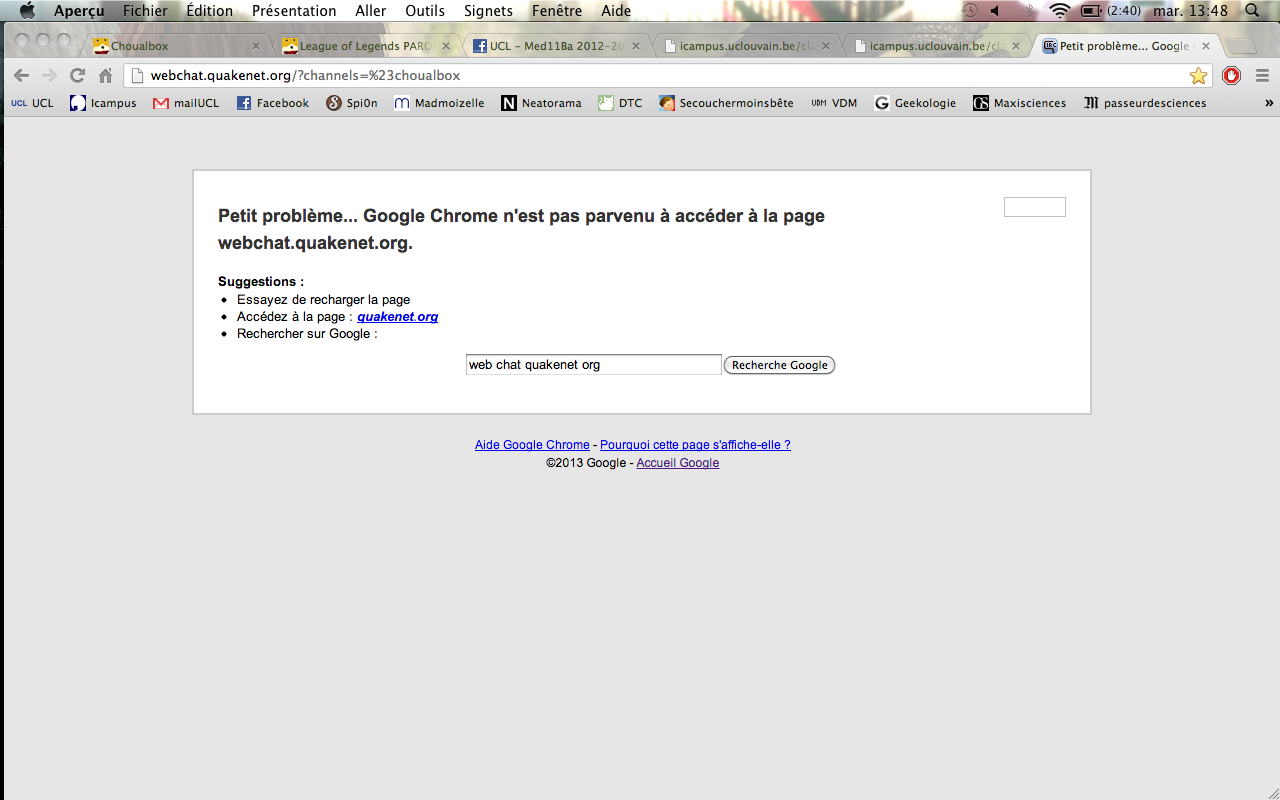Click the Bluetooth icon in menu bar
Screen dimensions: 1280x800
1029,11
